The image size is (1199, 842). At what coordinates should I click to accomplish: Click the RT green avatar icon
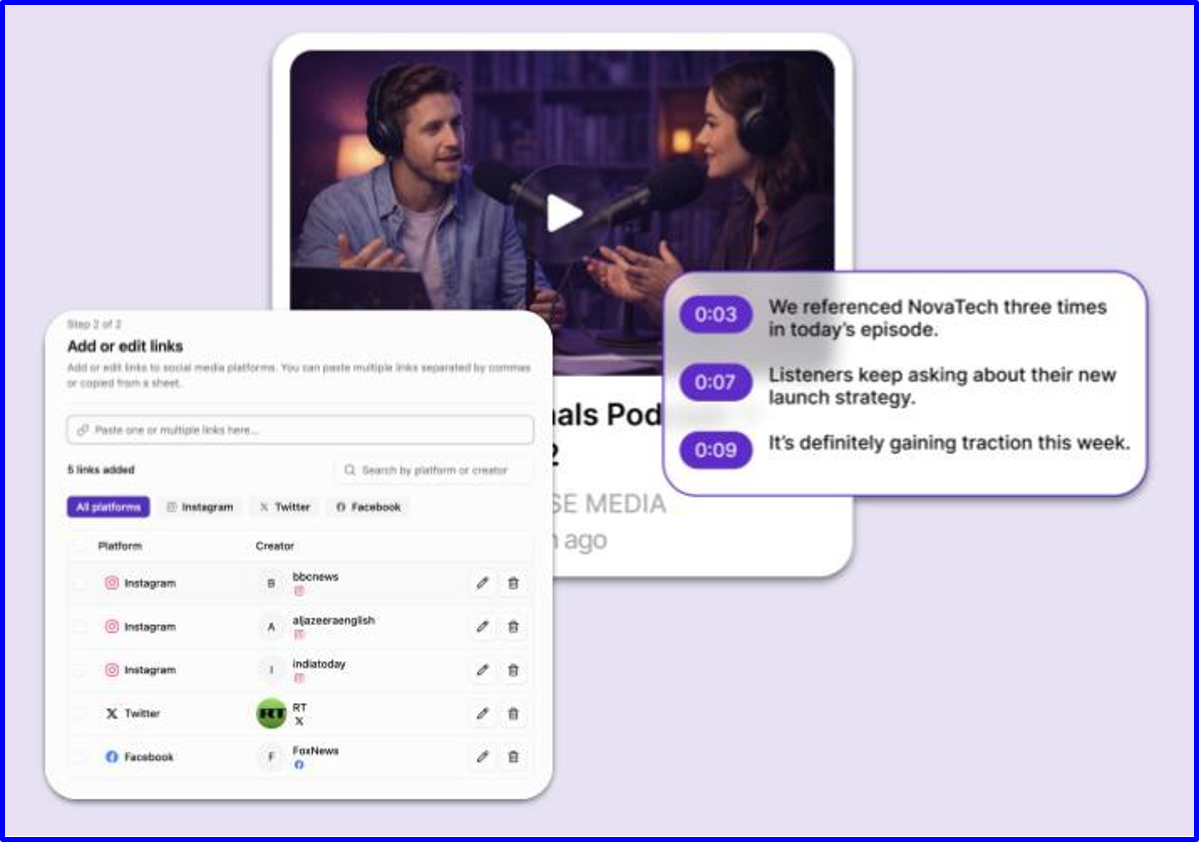click(271, 714)
